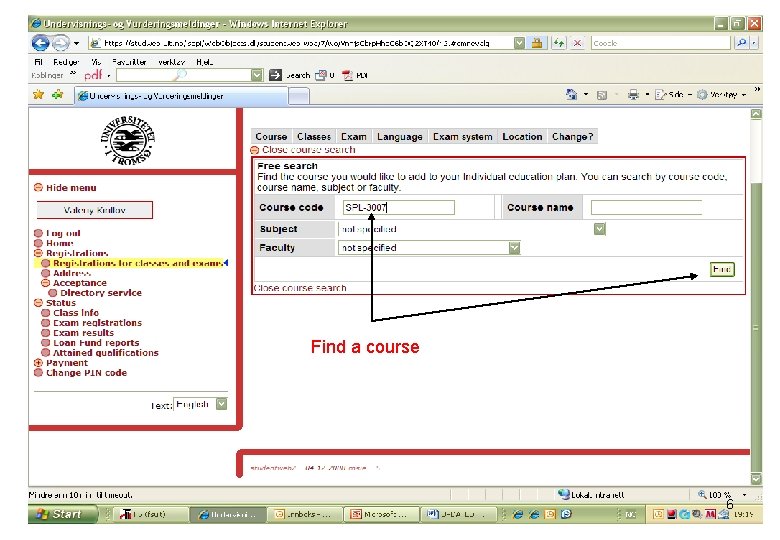
Task: Open the Vis menu
Action: [x=96, y=62]
